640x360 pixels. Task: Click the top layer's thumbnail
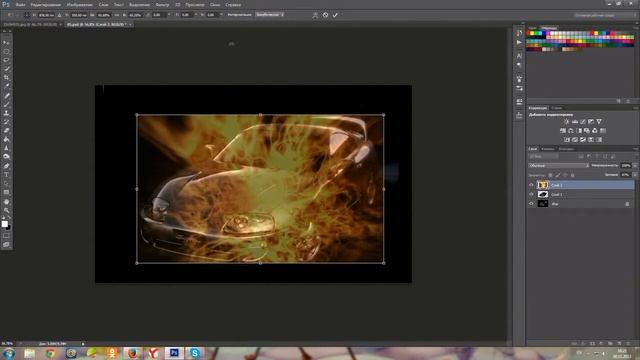(x=542, y=185)
